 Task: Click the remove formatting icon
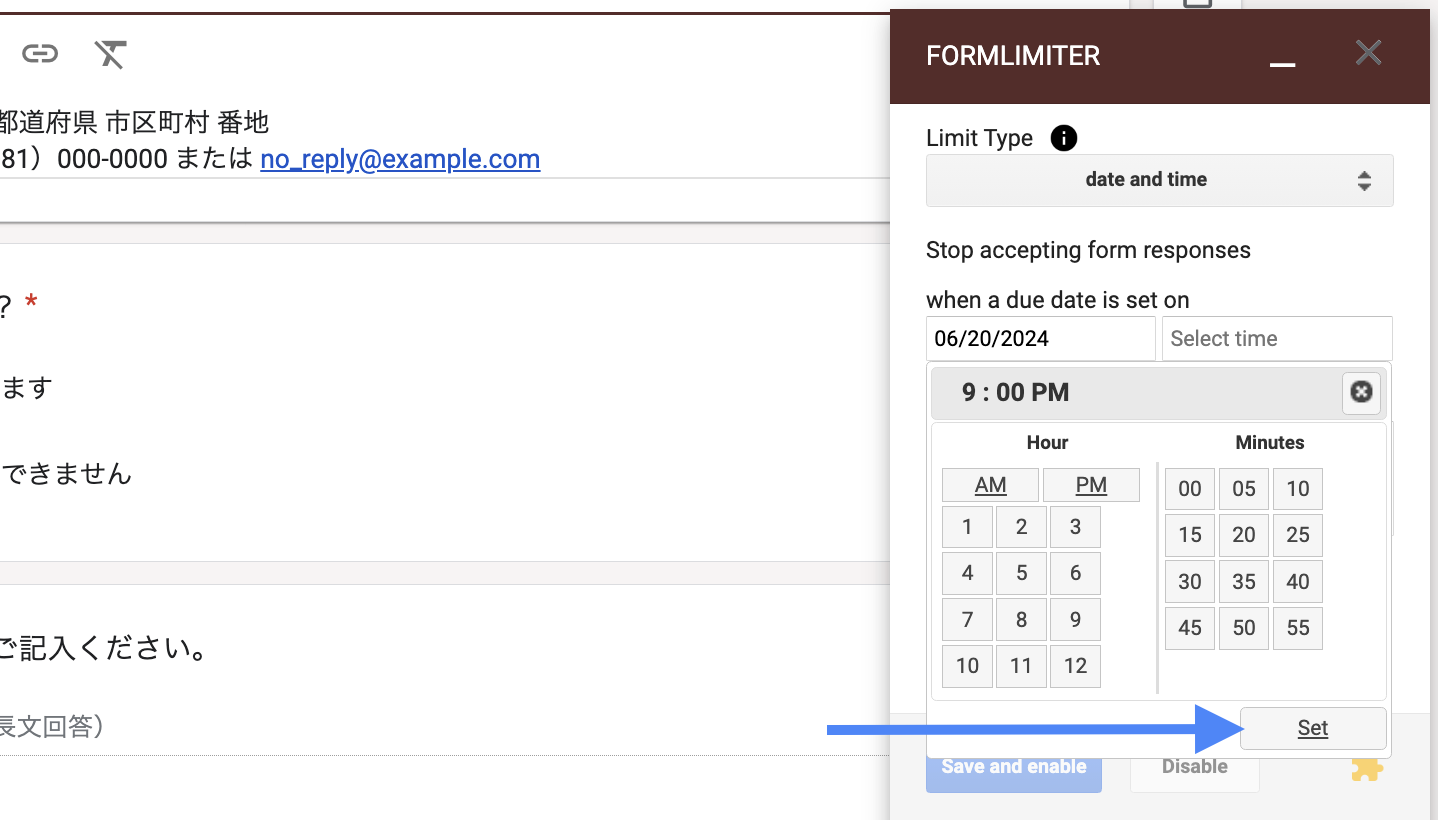pyautogui.click(x=110, y=54)
